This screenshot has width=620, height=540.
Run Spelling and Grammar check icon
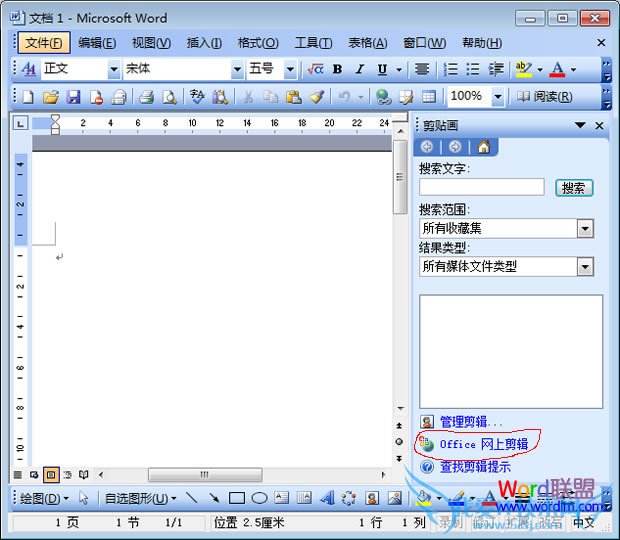coord(197,96)
